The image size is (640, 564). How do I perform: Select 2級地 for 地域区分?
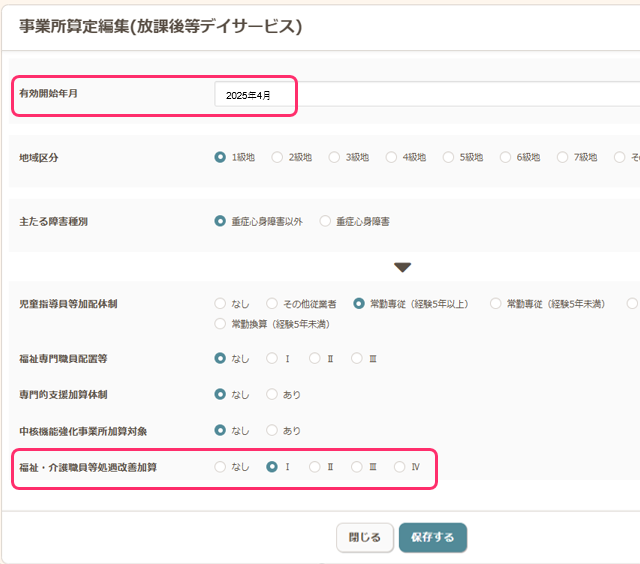pyautogui.click(x=277, y=157)
